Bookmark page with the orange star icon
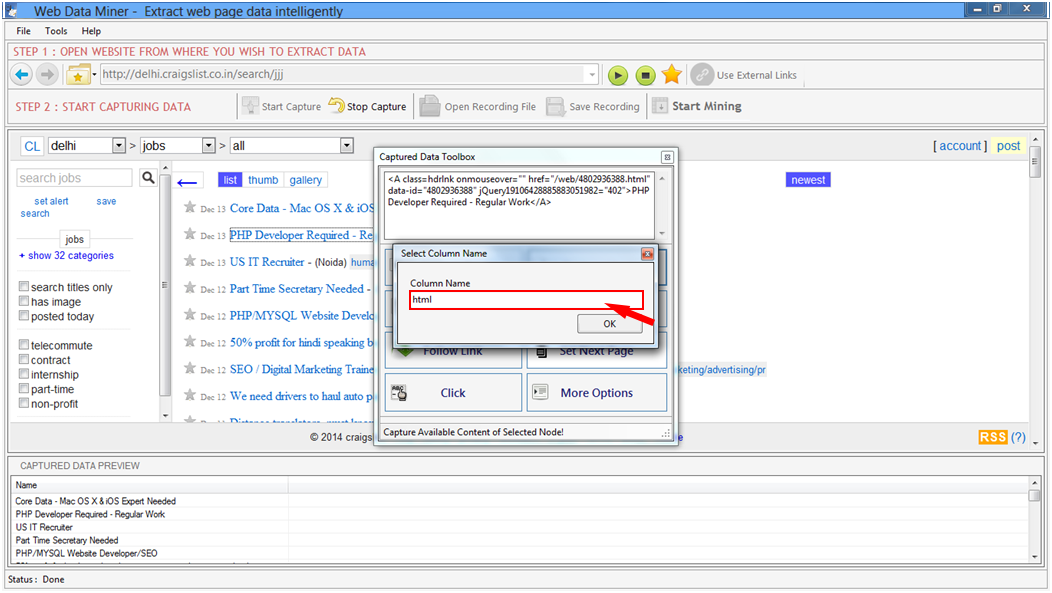 pos(672,74)
